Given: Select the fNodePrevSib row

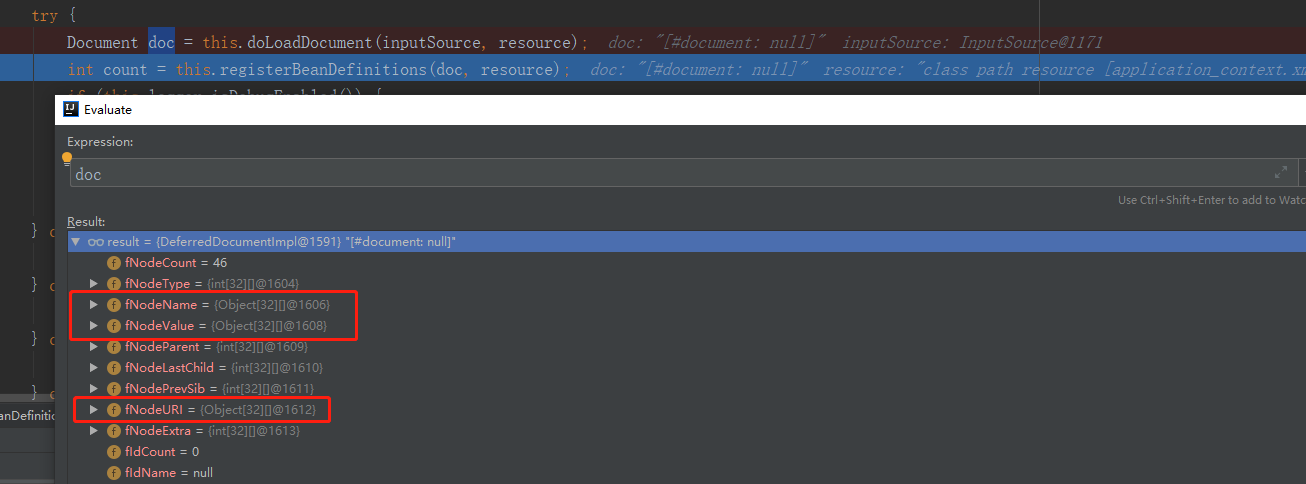Looking at the screenshot, I should point(686,388).
